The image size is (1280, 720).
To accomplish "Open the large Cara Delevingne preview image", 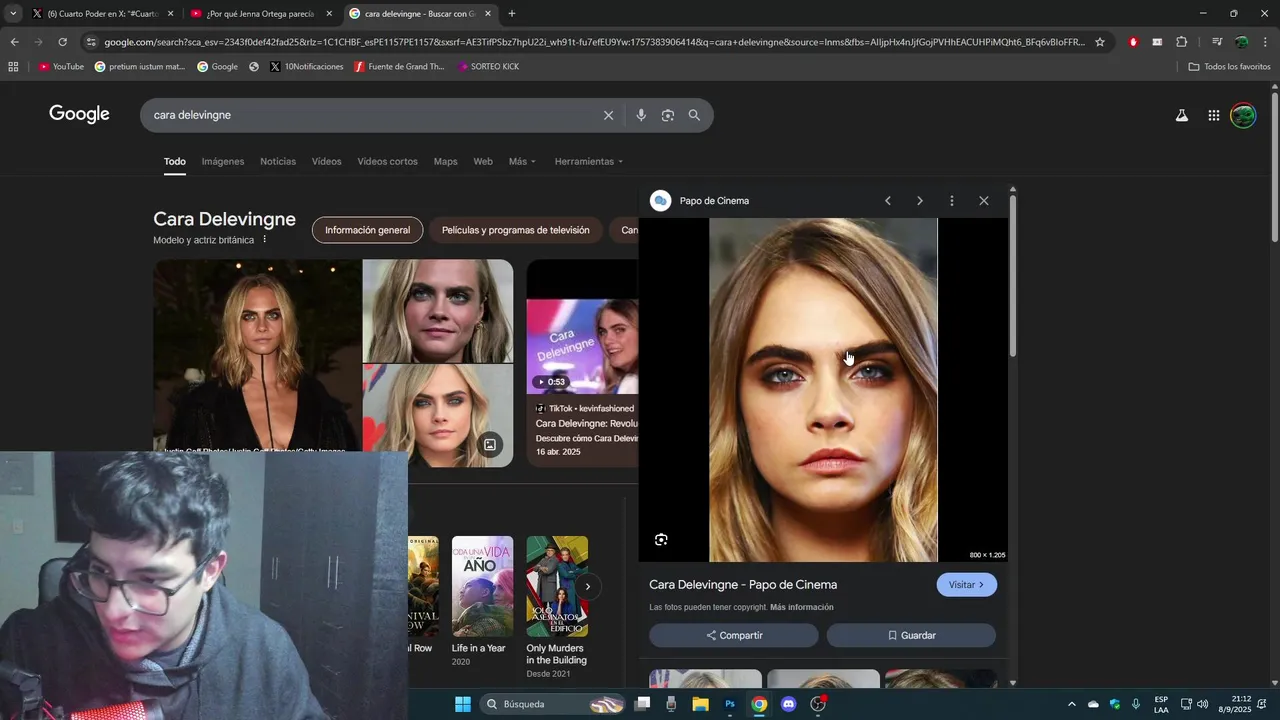I will (x=823, y=390).
